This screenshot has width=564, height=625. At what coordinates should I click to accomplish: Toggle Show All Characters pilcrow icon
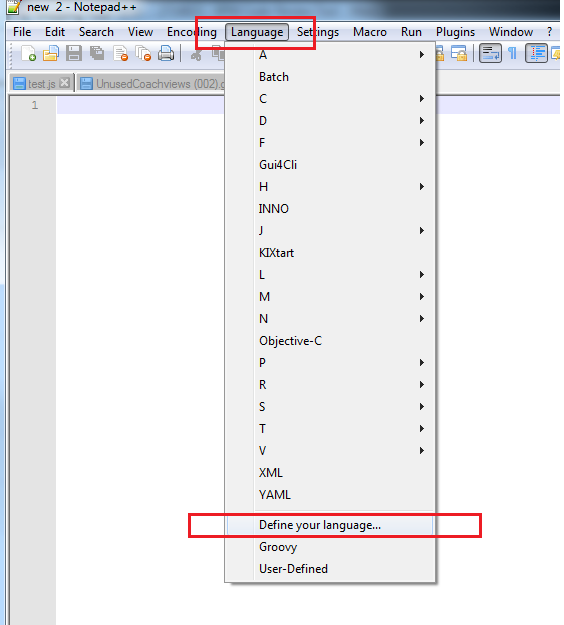click(513, 53)
